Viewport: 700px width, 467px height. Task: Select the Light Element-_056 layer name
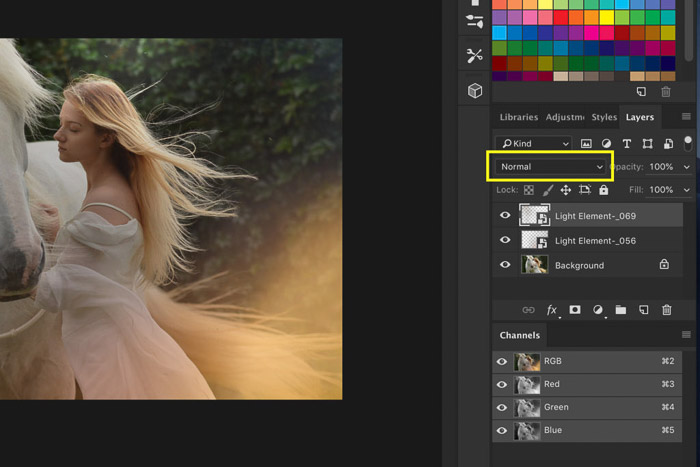pos(595,241)
